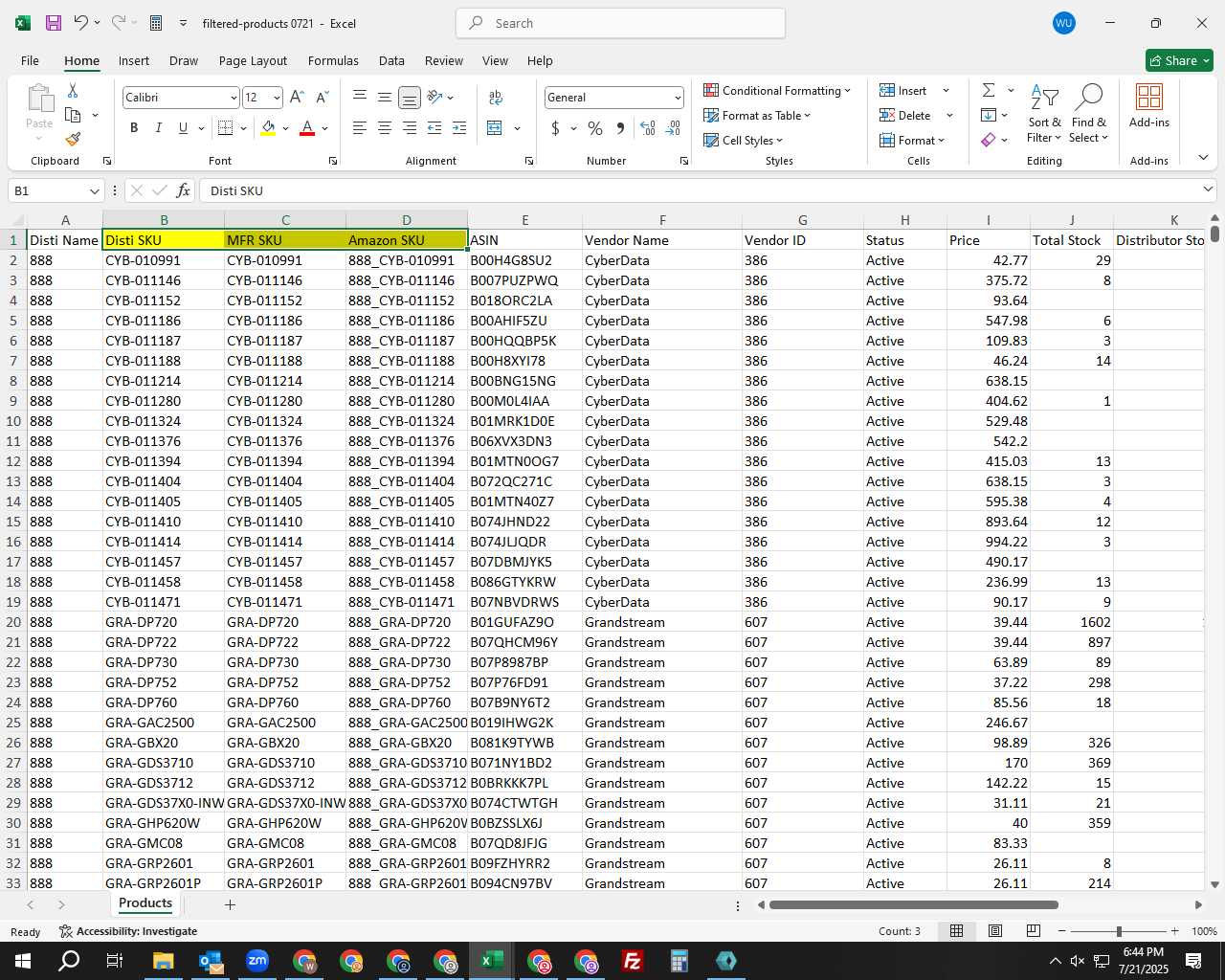Switch to the Insert tab

(134, 60)
